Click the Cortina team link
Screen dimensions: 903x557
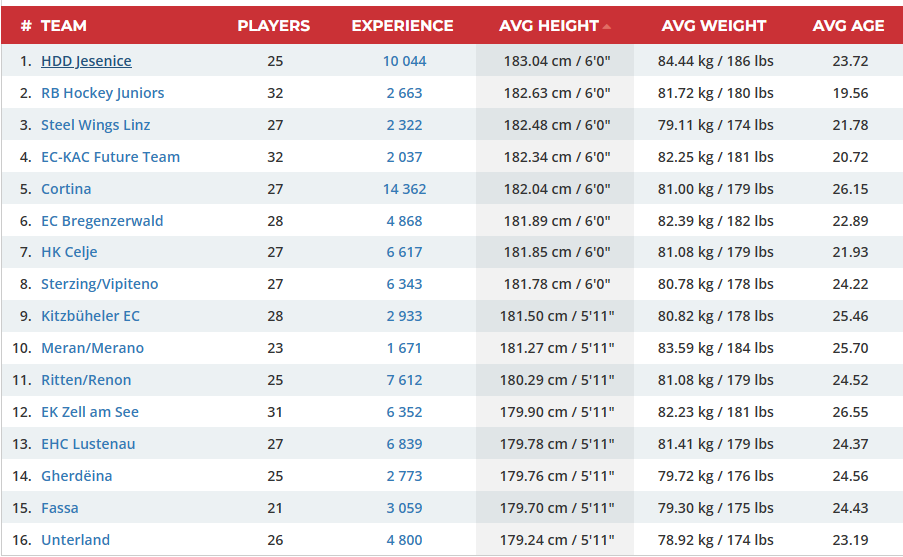point(66,189)
